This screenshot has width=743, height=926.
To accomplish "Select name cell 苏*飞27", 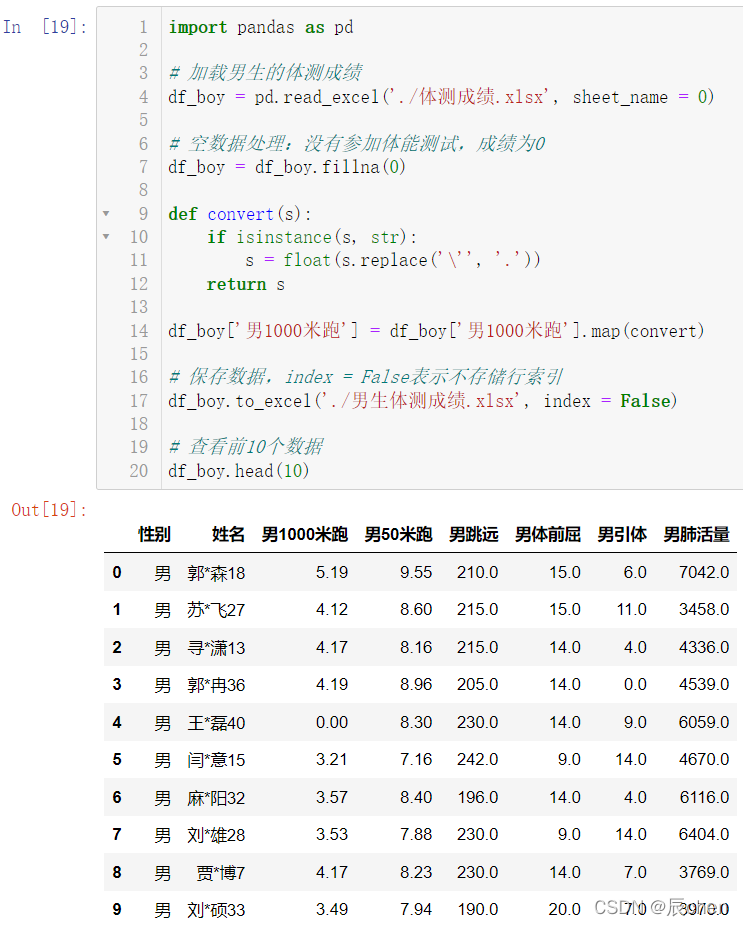I will (216, 610).
